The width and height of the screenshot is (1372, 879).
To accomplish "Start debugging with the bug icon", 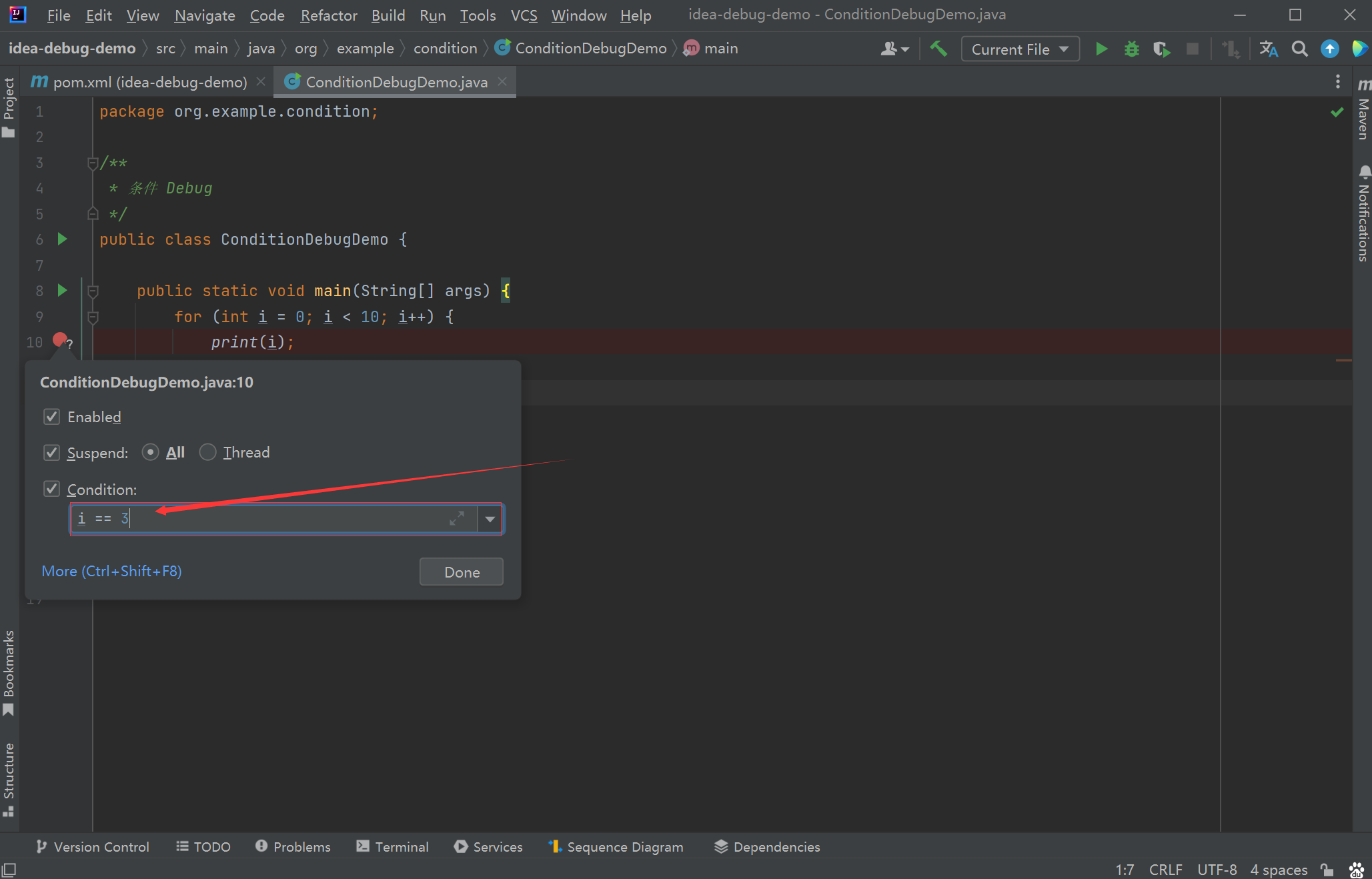I will coord(1132,49).
